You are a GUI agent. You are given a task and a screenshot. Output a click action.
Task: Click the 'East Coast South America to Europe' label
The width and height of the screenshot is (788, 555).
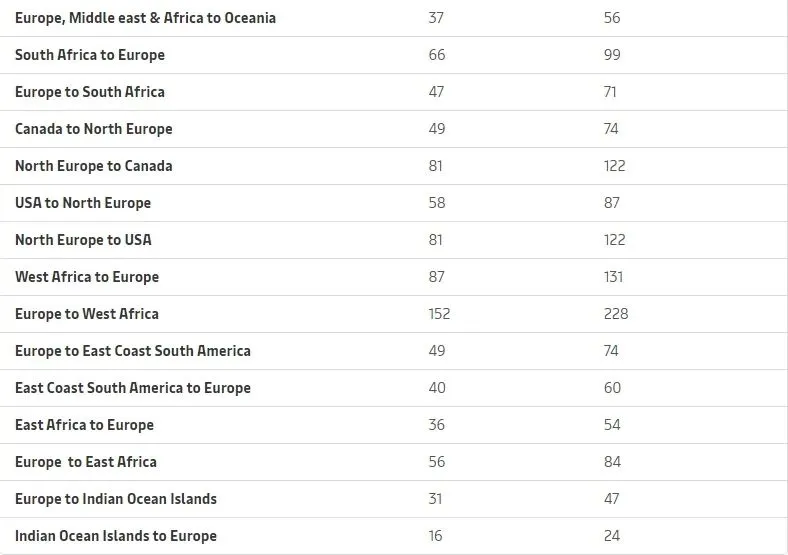tap(133, 388)
